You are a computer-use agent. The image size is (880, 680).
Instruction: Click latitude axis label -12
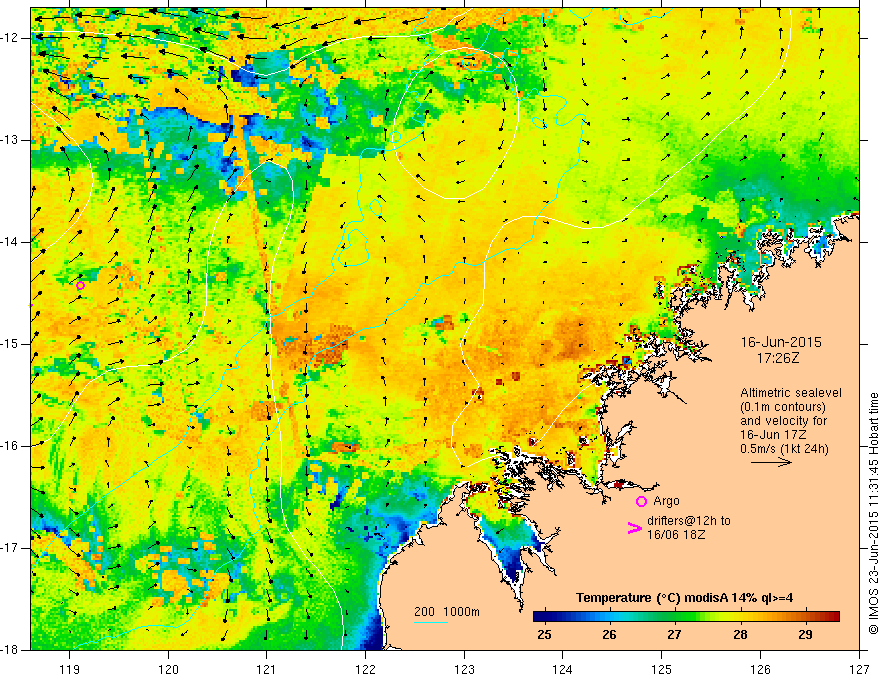point(12,38)
